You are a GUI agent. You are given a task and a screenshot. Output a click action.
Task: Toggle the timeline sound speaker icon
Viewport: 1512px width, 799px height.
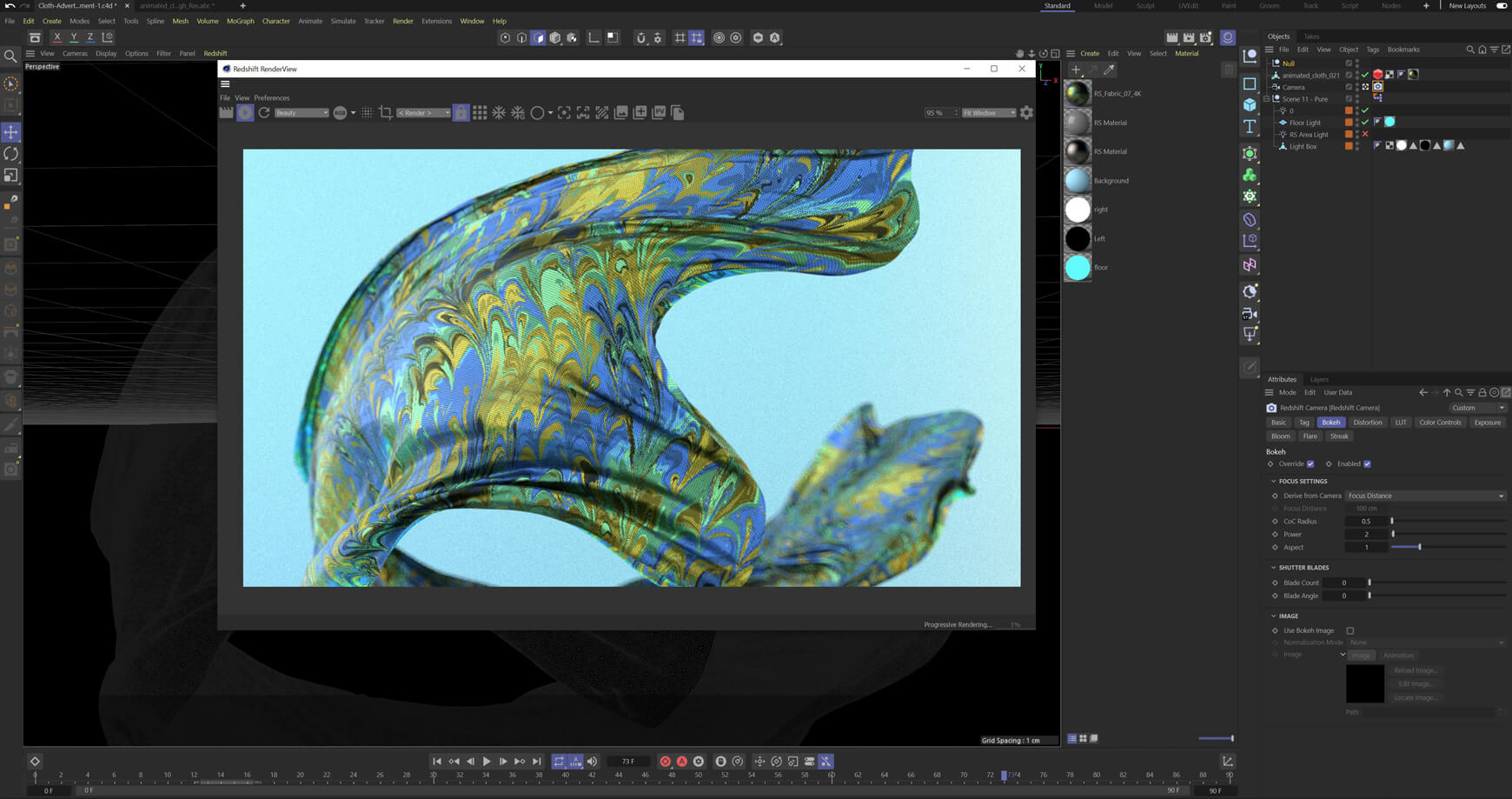(592, 762)
